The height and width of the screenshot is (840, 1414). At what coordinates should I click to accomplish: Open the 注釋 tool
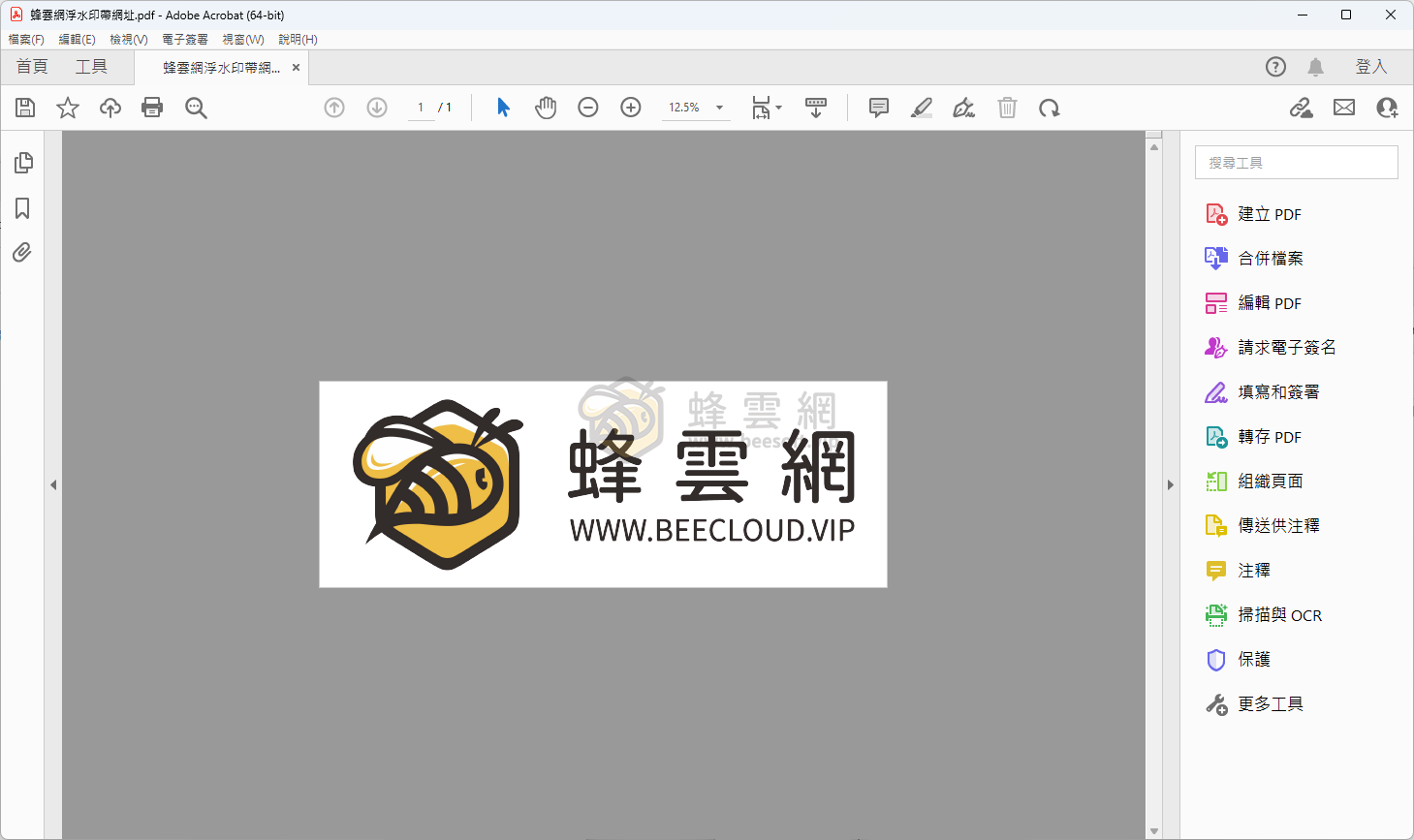tap(1238, 571)
